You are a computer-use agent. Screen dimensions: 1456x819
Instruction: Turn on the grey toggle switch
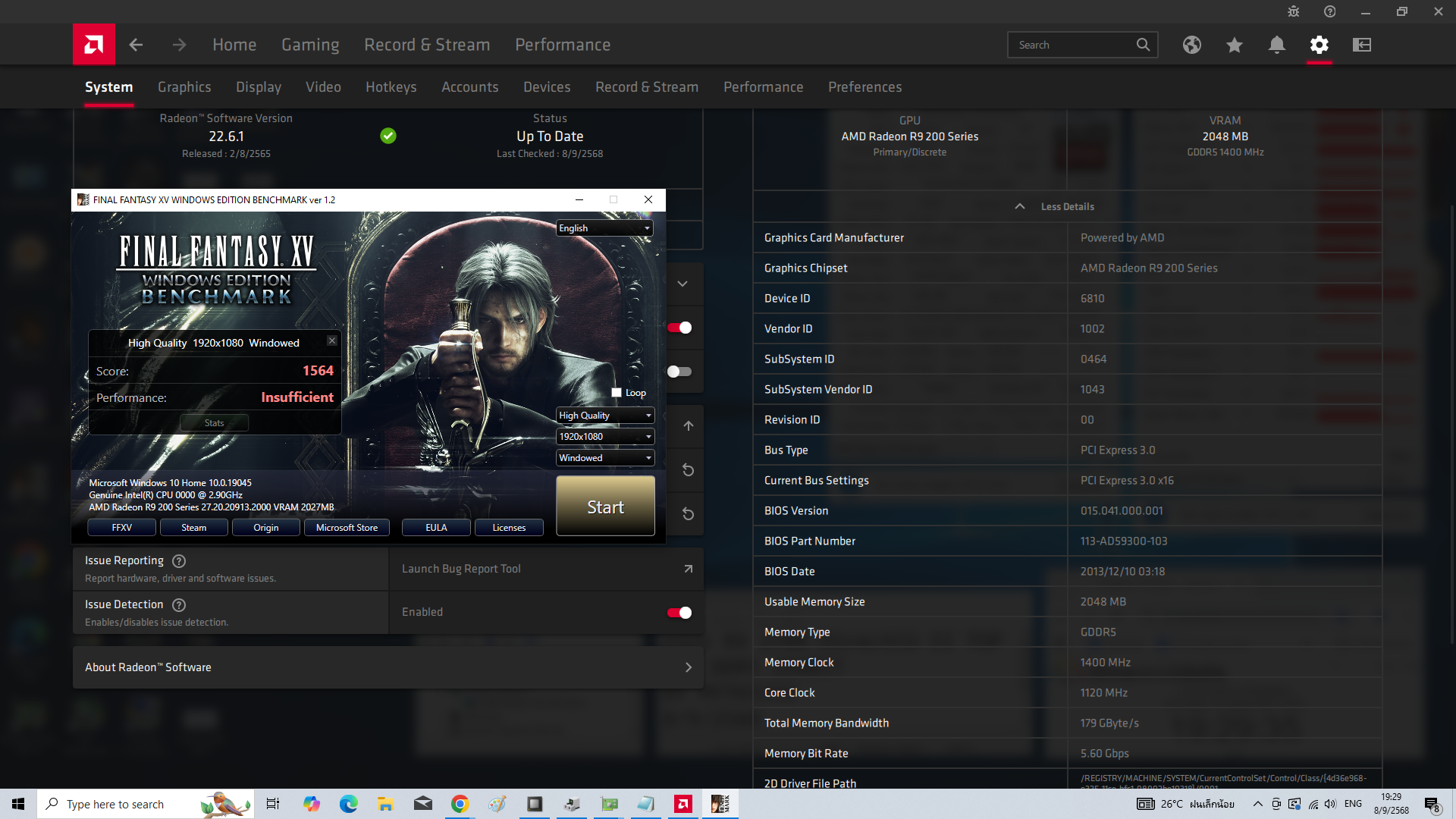(x=679, y=372)
